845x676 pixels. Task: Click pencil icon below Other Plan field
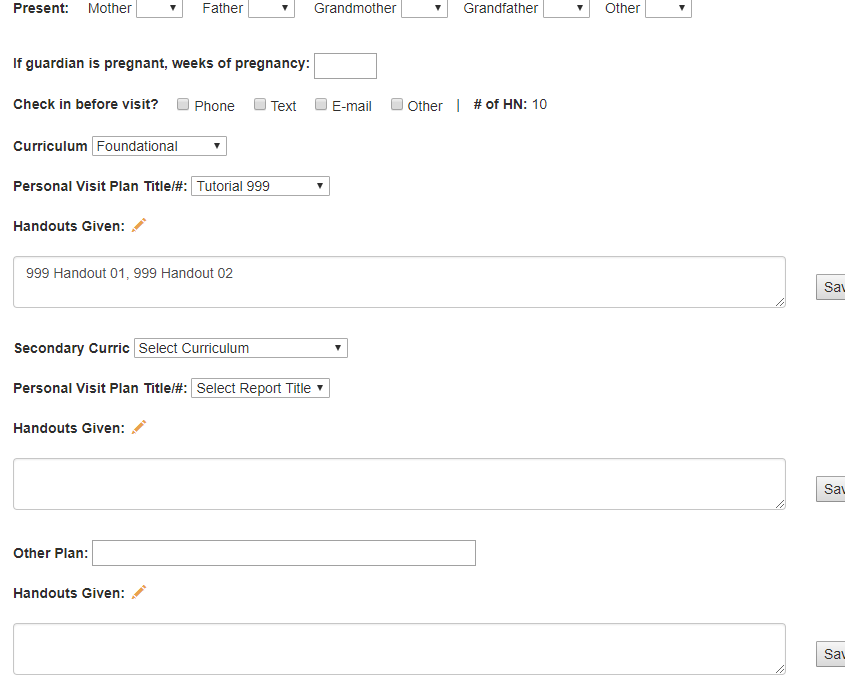coord(139,592)
